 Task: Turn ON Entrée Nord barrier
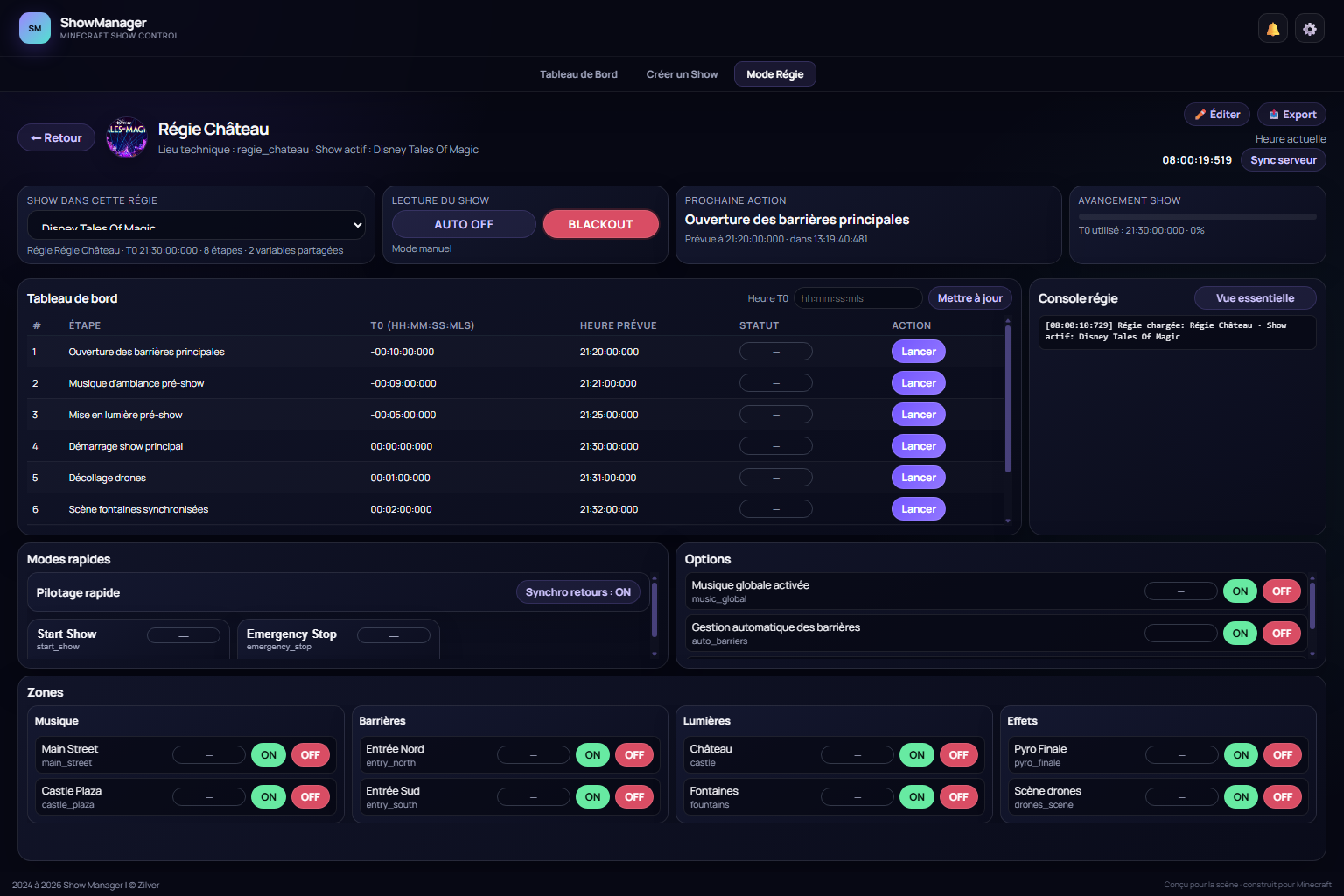[x=592, y=755]
